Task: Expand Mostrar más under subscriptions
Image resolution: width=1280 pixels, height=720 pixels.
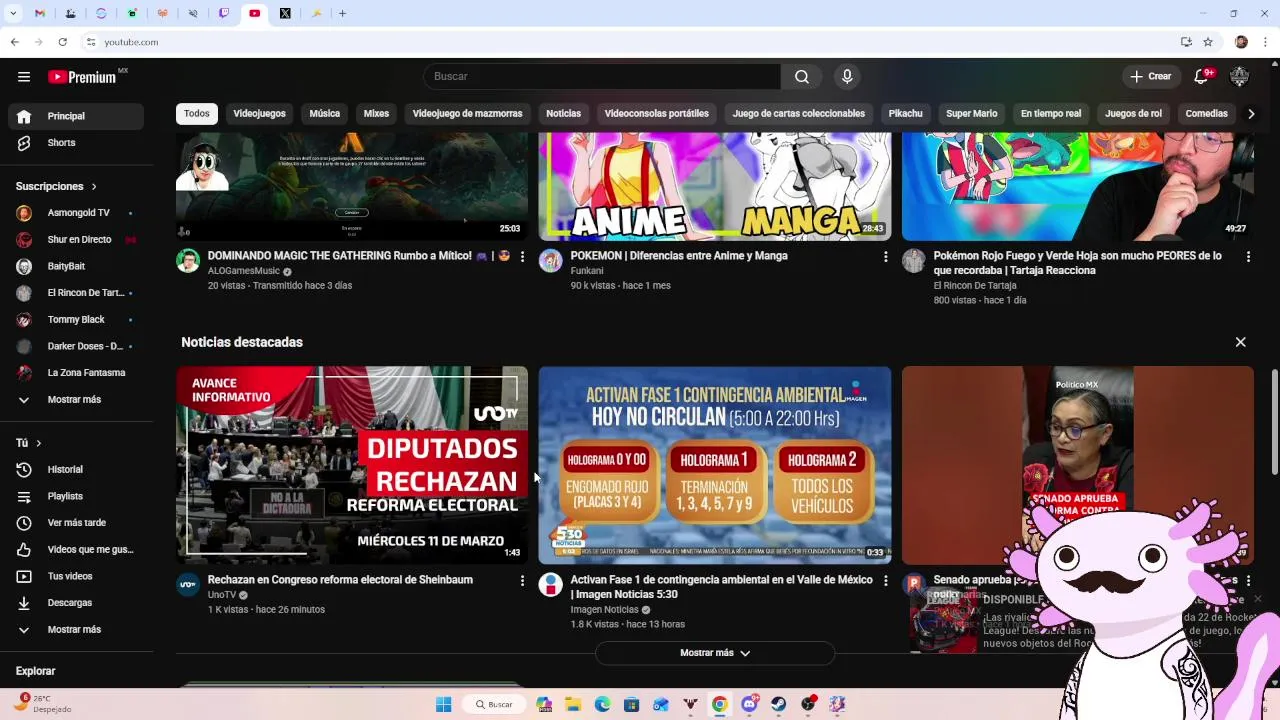Action: click(x=76, y=400)
